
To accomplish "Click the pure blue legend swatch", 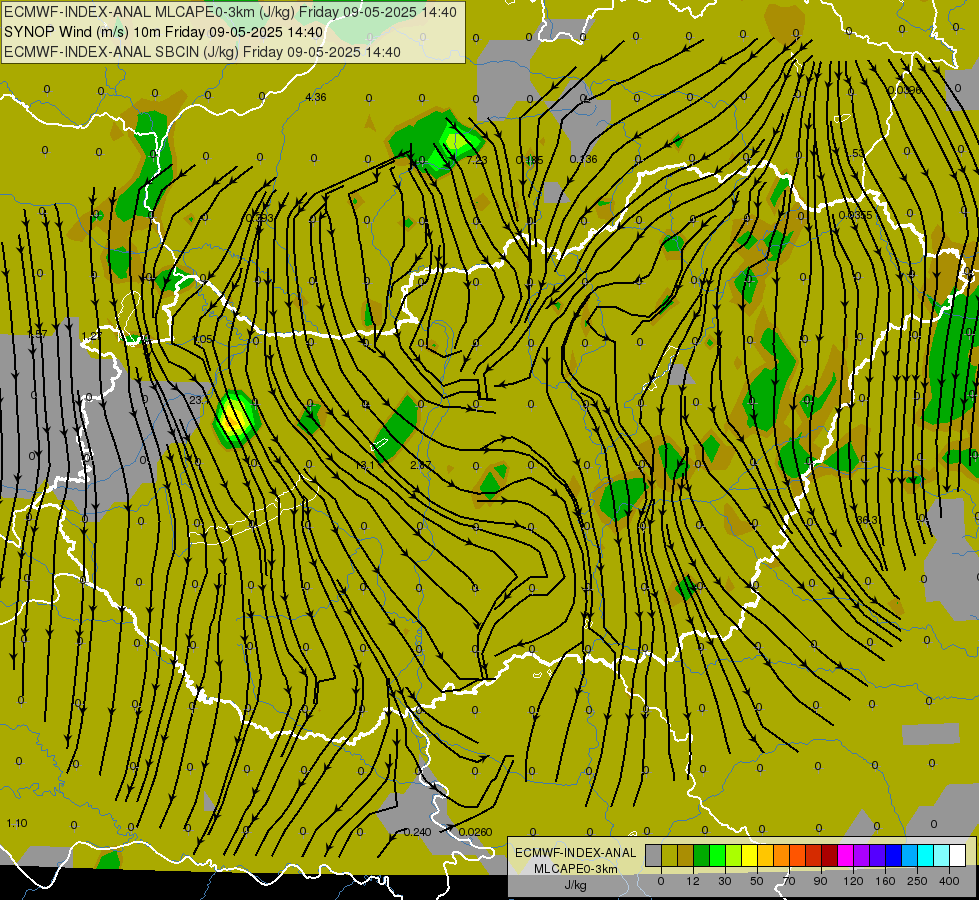I will pos(894,855).
